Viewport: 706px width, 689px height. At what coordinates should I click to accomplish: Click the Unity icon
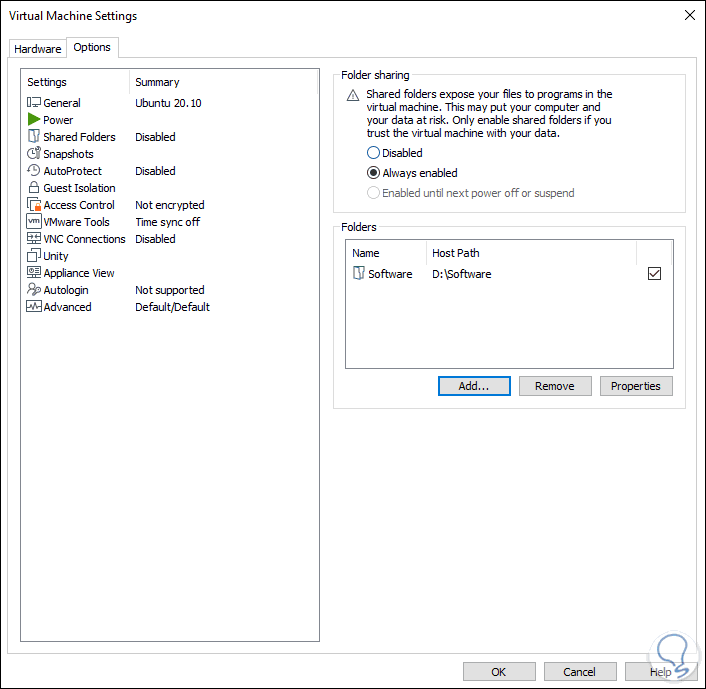(x=34, y=255)
